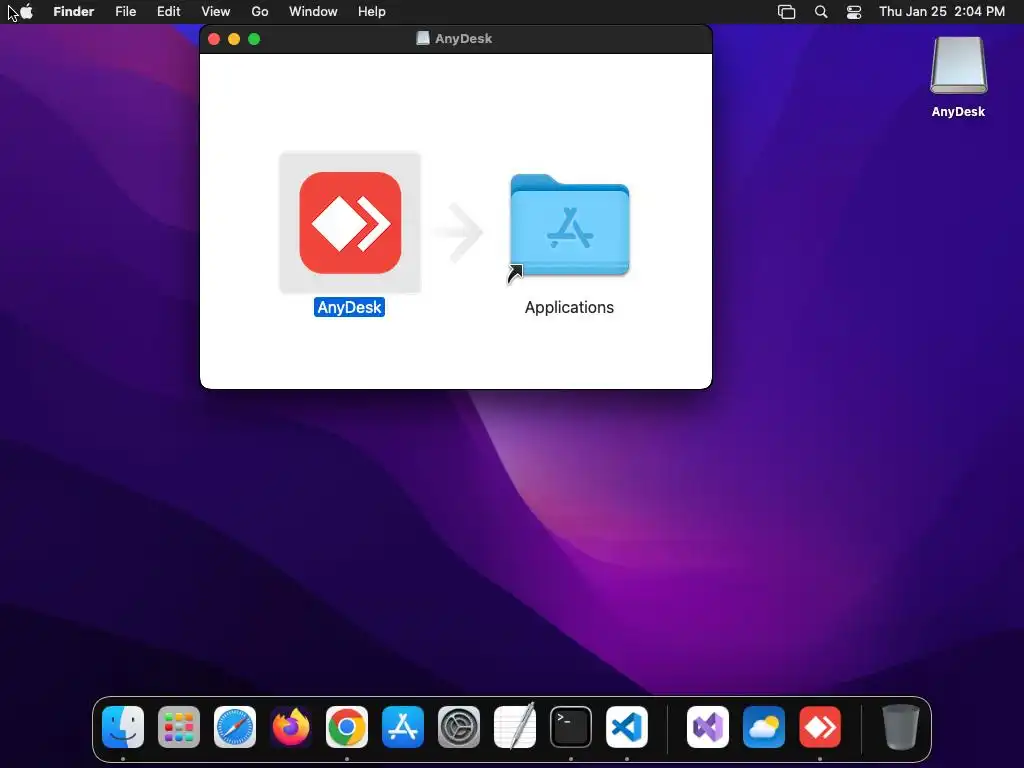Launch Firefox from the Dock

[291, 727]
